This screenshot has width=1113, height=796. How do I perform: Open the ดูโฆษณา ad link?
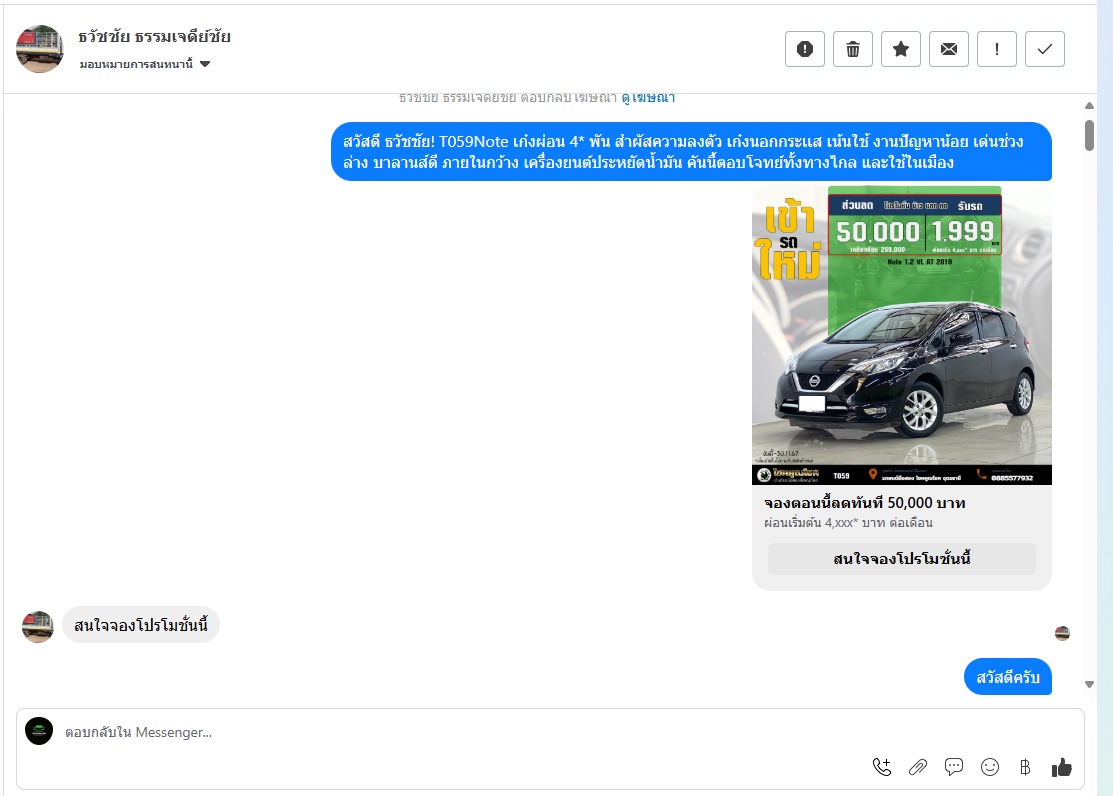click(648, 97)
